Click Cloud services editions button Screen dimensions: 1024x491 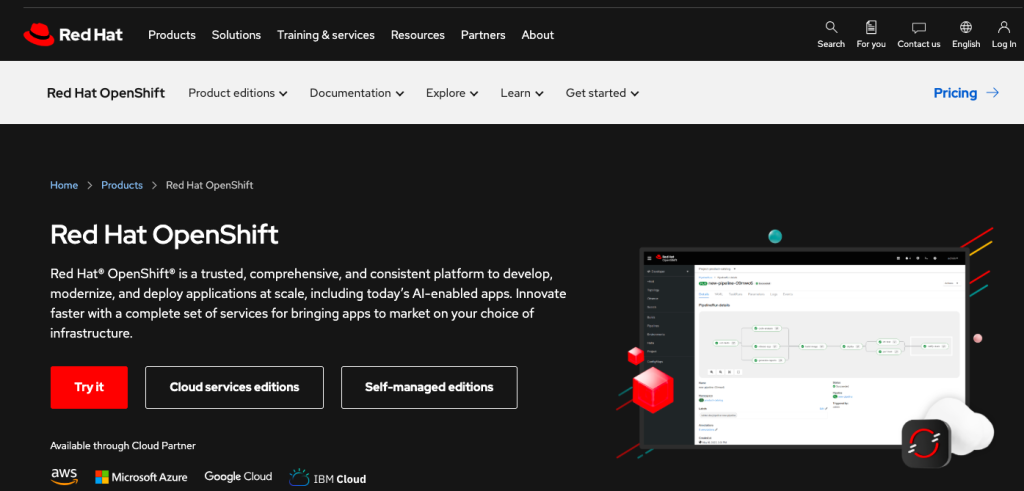coord(234,387)
